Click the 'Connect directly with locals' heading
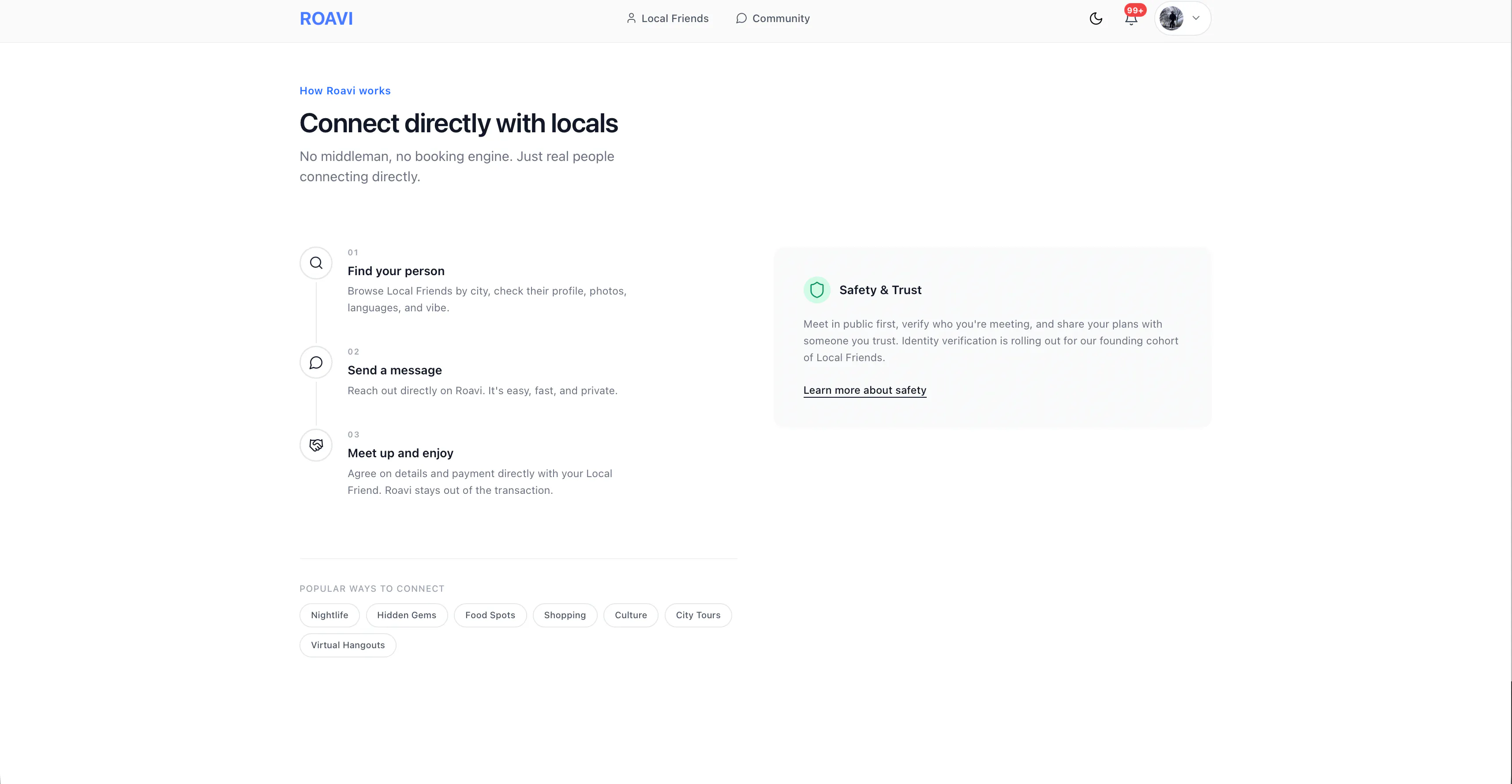 458,123
